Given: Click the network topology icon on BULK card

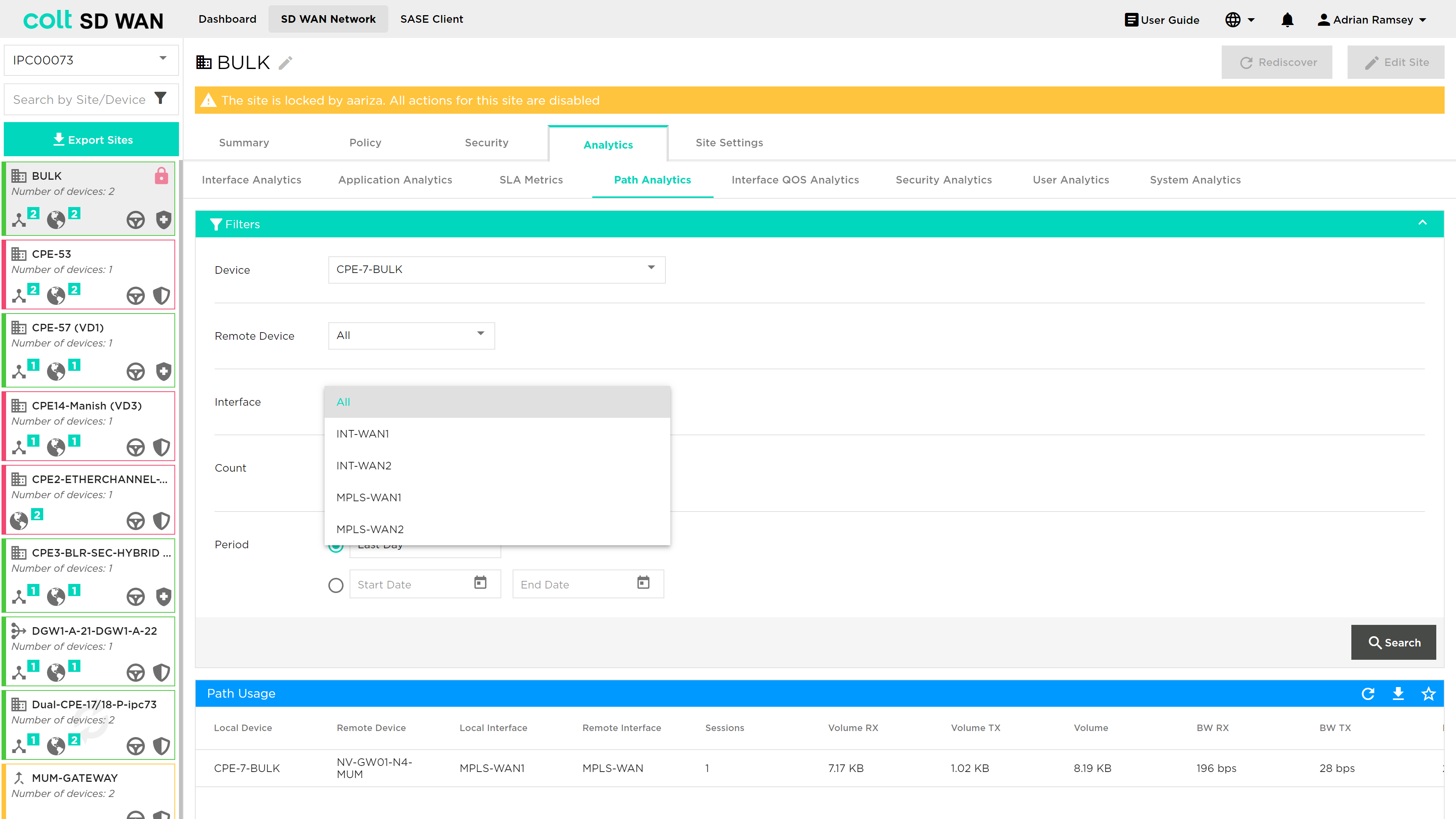Looking at the screenshot, I should 19,219.
